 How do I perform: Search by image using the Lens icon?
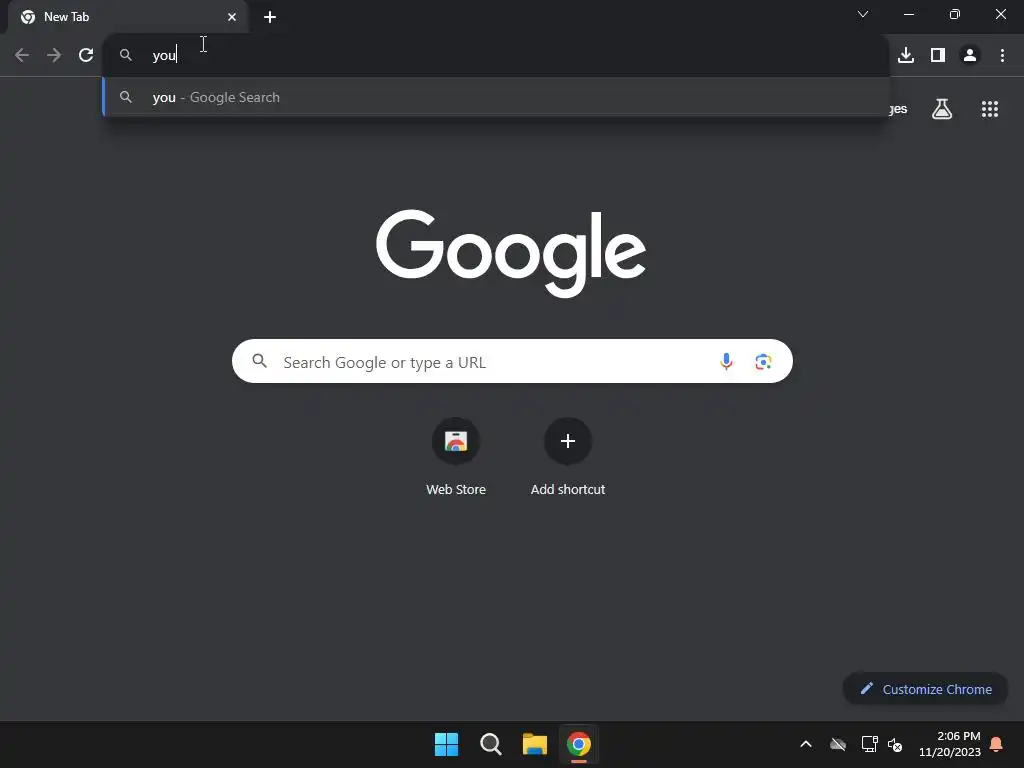click(763, 361)
